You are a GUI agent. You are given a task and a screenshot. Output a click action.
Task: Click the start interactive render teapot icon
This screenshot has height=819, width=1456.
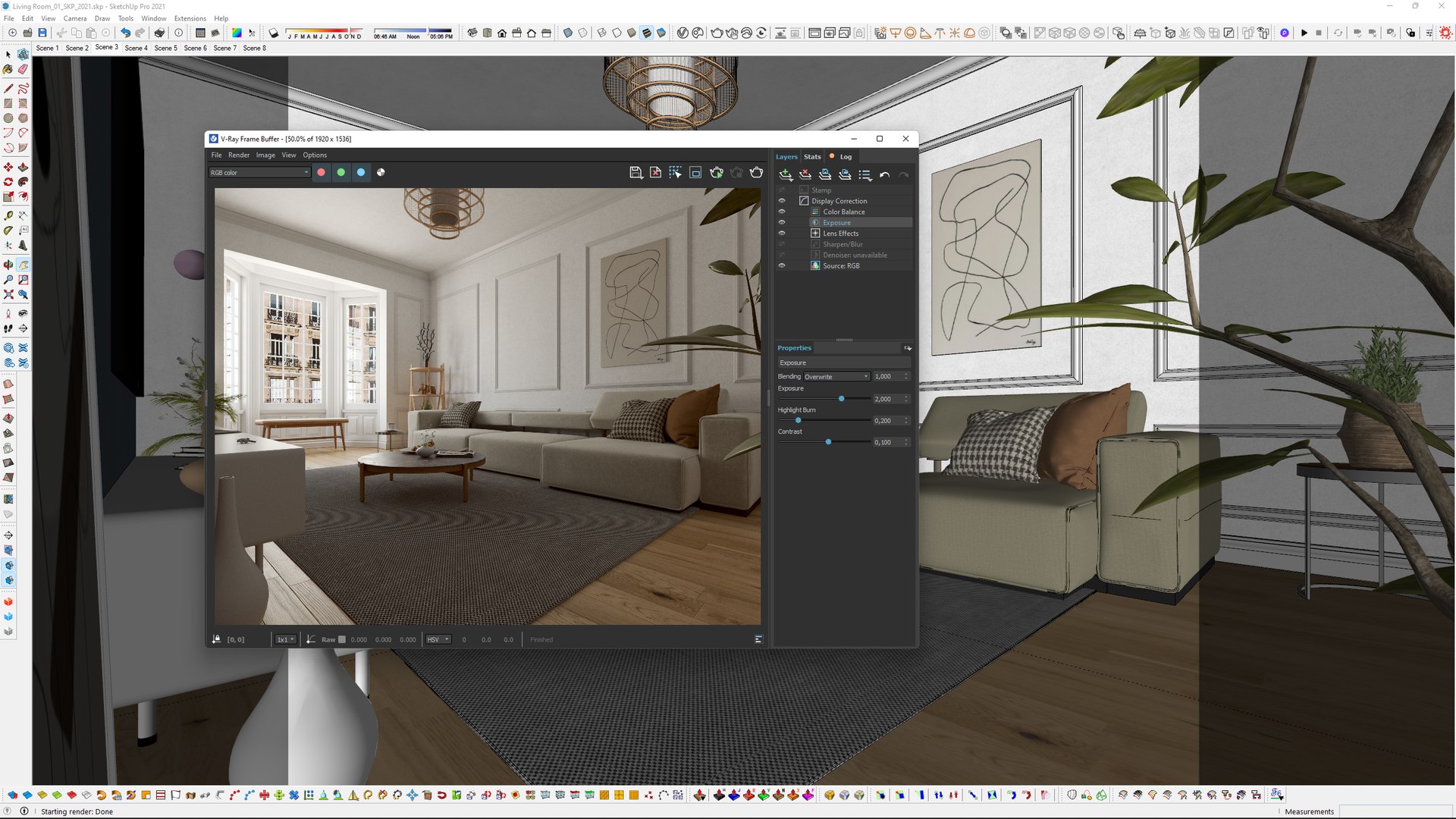(x=716, y=173)
